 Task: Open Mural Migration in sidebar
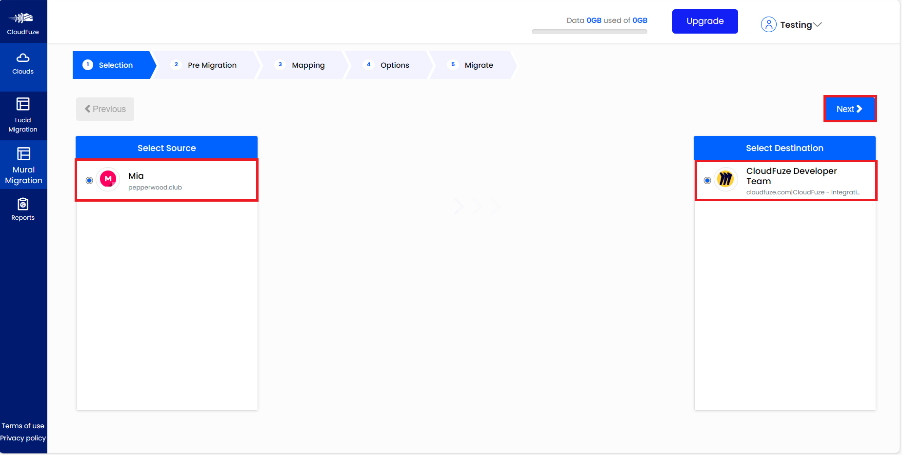[x=23, y=165]
